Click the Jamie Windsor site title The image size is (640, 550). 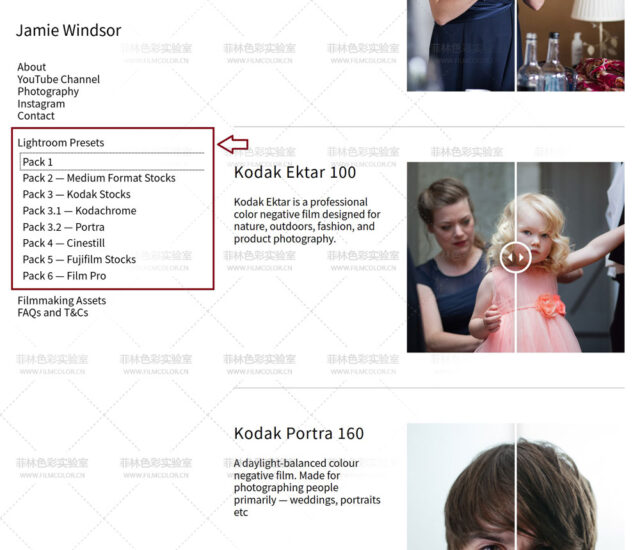pos(68,30)
